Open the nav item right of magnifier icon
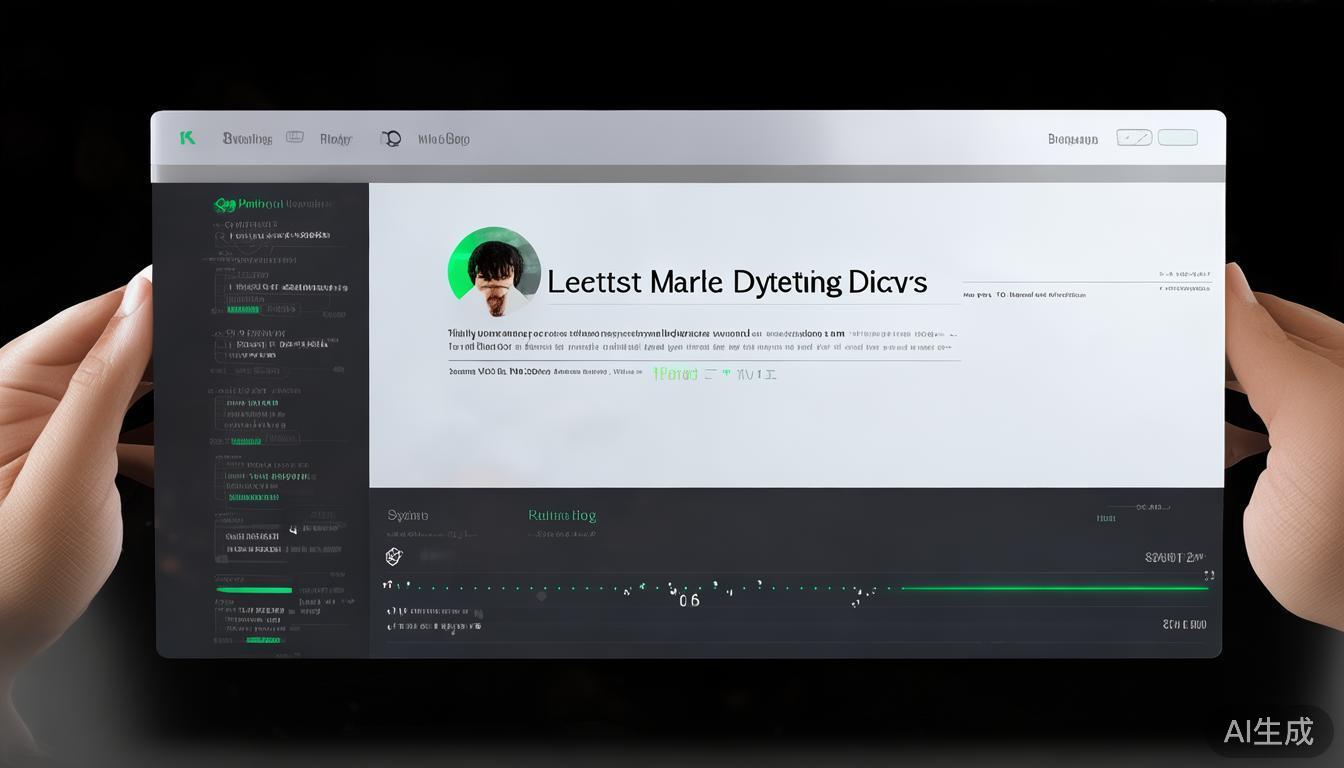The height and width of the screenshot is (768, 1344). 443,139
